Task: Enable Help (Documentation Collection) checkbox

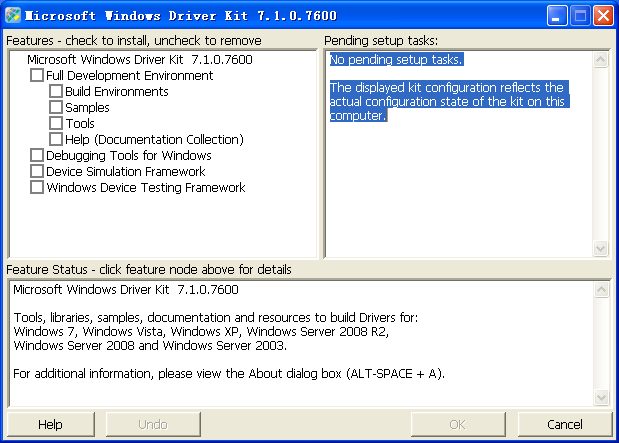Action: tap(56, 139)
